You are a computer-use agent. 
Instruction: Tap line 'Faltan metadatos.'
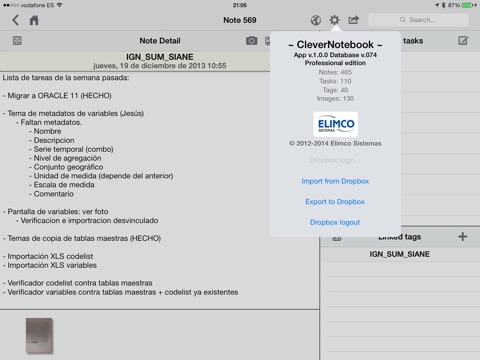(49, 122)
